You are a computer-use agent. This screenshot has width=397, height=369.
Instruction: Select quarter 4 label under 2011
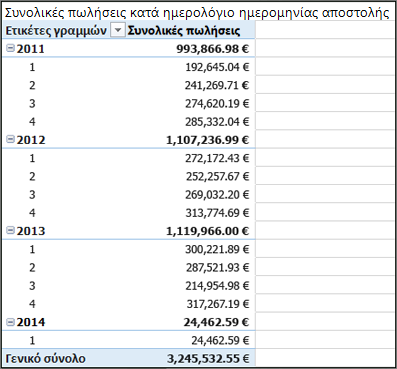coord(32,122)
